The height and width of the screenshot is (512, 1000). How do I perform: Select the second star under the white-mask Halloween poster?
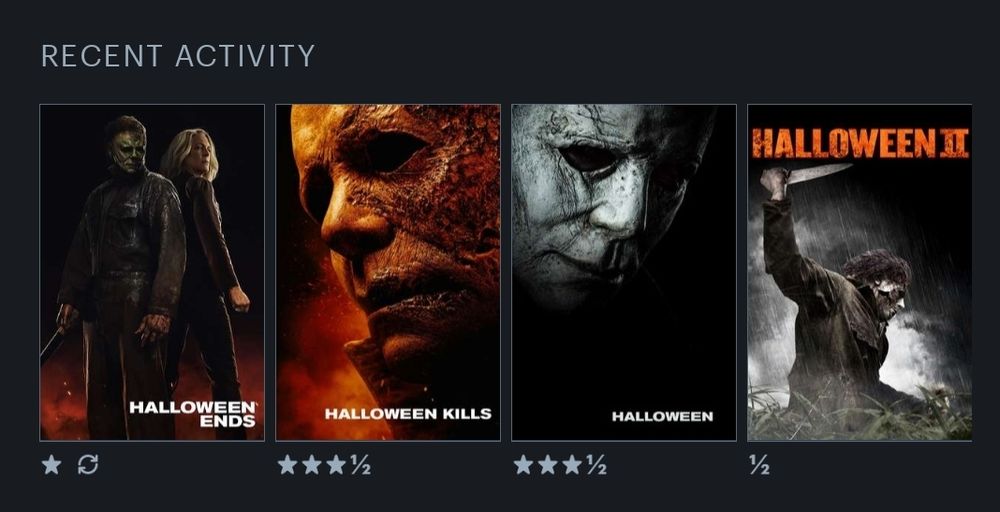tap(548, 465)
